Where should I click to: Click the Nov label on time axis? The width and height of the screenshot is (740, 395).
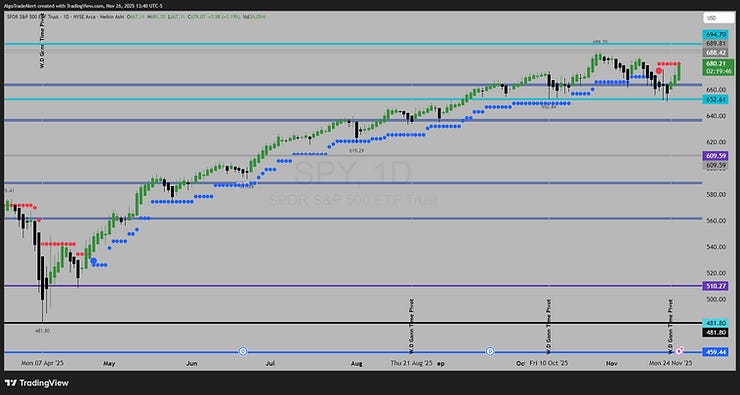pyautogui.click(x=612, y=364)
